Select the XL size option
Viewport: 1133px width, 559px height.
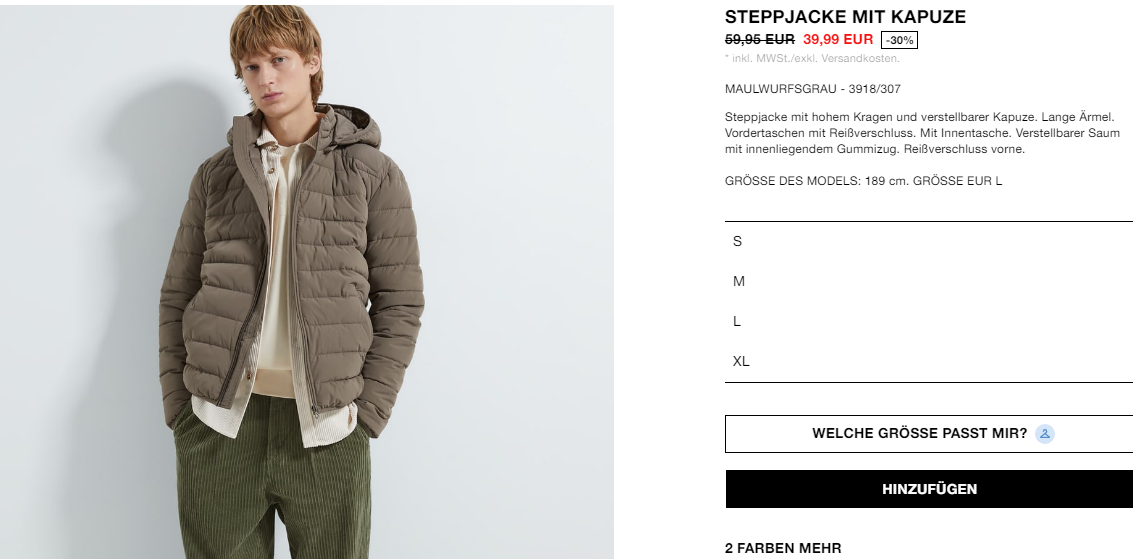929,361
